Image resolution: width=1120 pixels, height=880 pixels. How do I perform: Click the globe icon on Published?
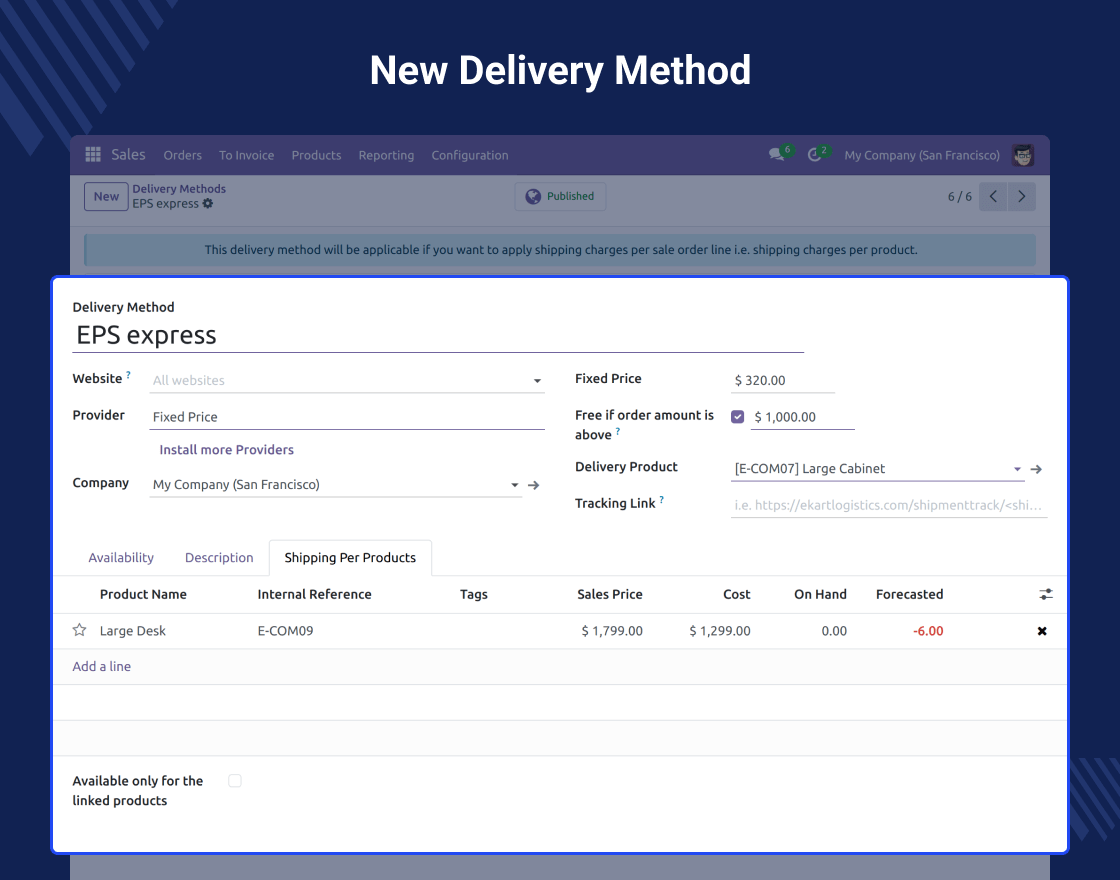[x=533, y=196]
